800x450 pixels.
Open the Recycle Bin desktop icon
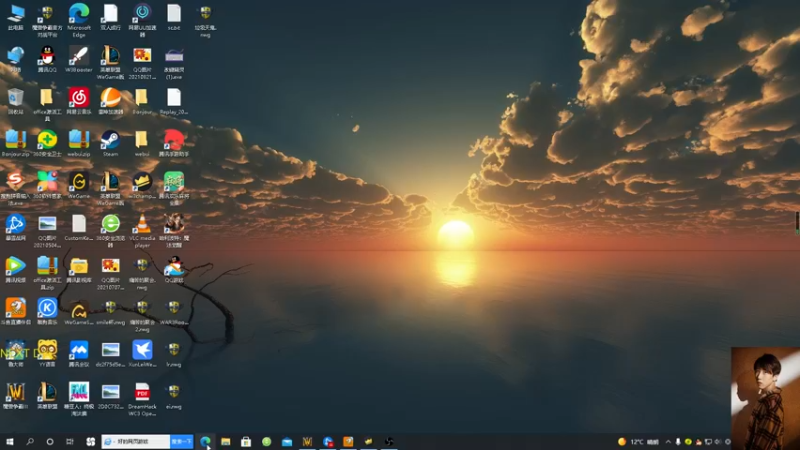15,101
